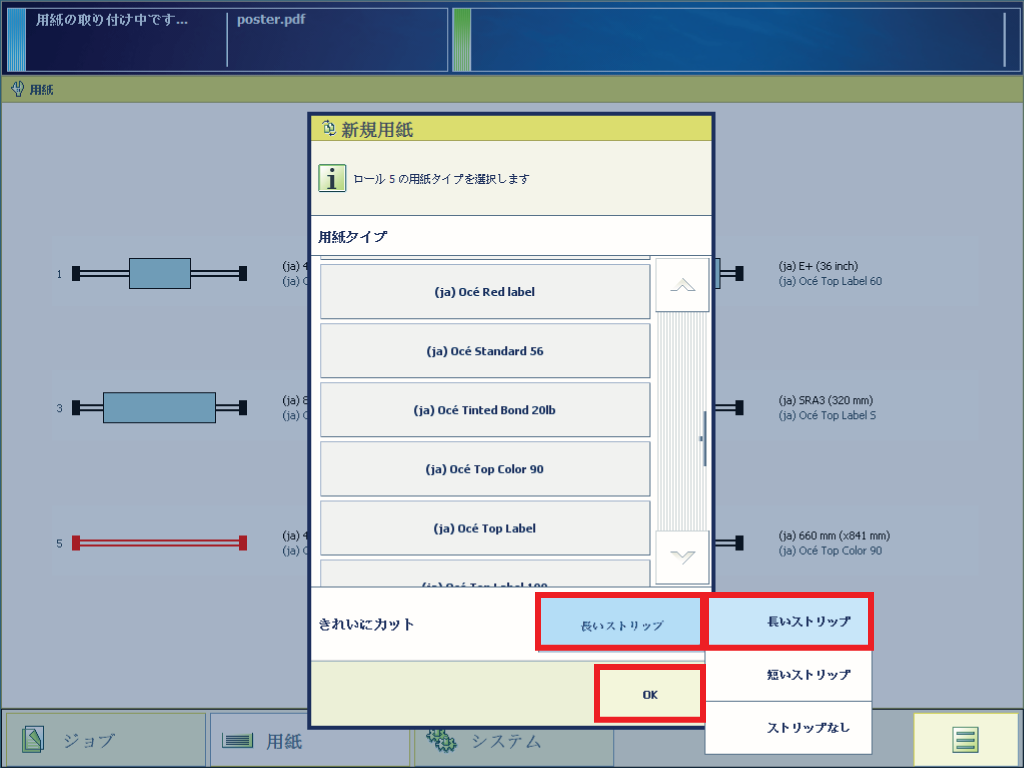
Task: Select the Océ Top Label media type
Action: pos(485,528)
